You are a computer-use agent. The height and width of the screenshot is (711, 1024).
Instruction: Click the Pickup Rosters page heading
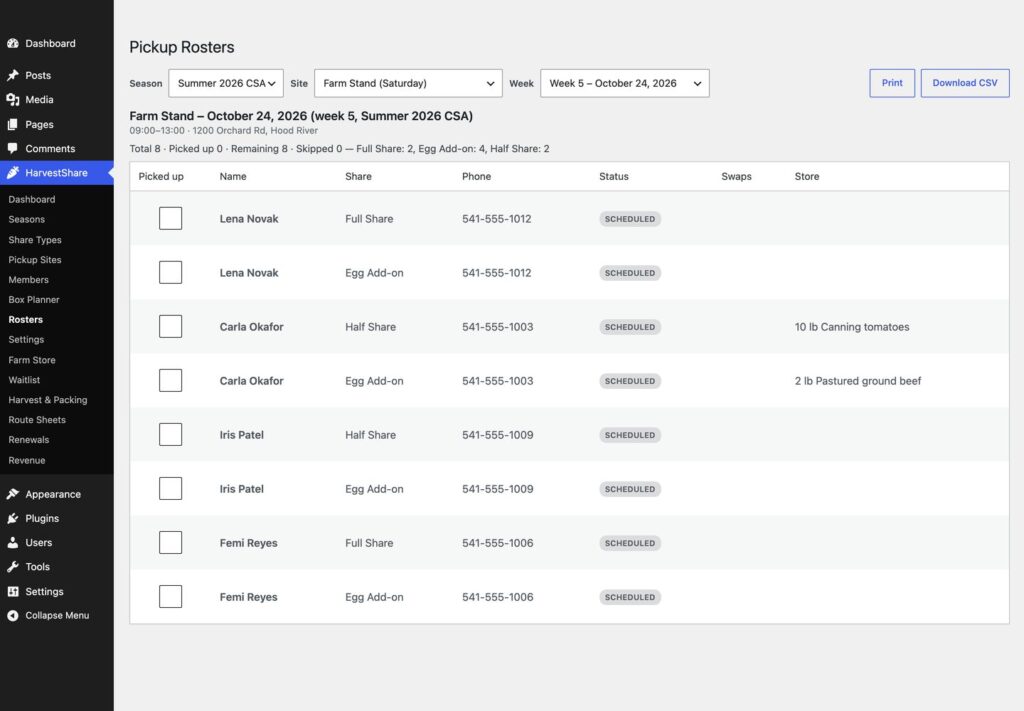(182, 47)
